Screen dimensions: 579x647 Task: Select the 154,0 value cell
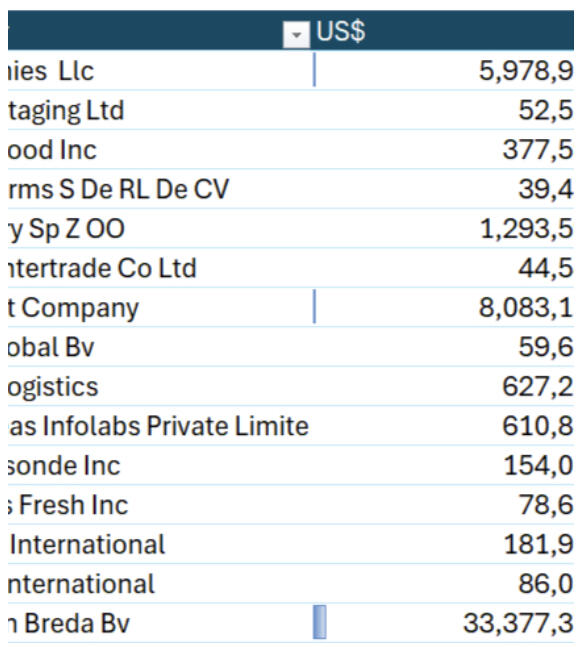coord(443,465)
